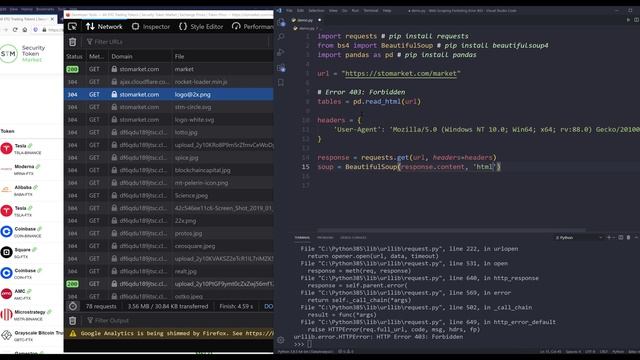Open the Python terminal selector dropdown
The image size is (640, 360).
click(x=579, y=238)
